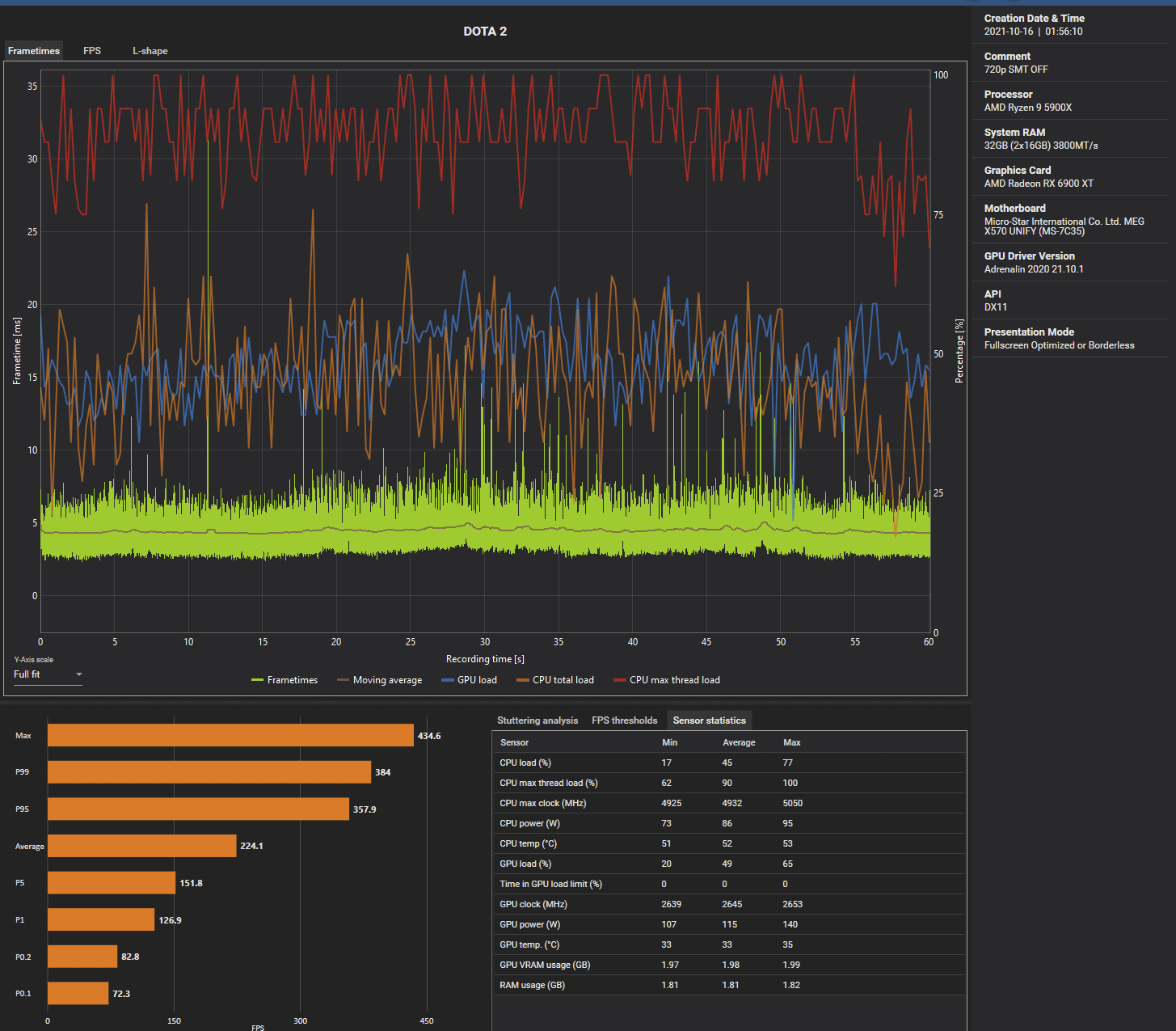Select the GPU temp. (°C) row
This screenshot has height=1031, width=1176.
click(730, 944)
